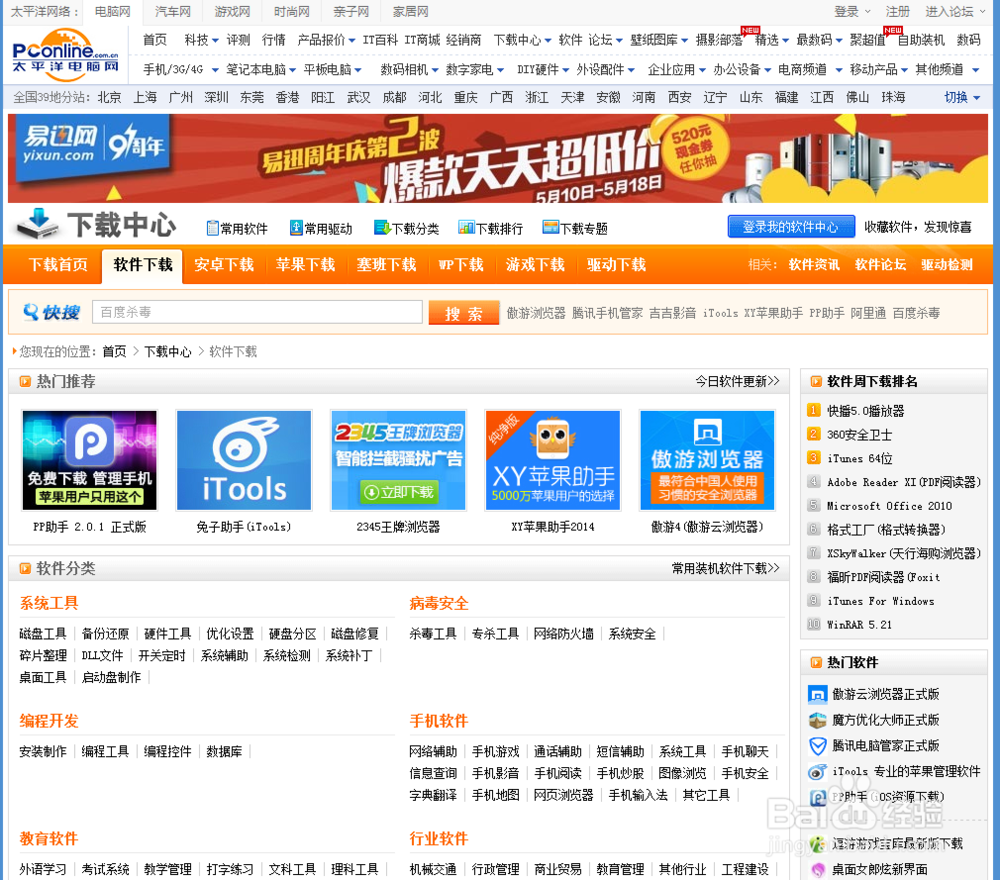This screenshot has height=880, width=1000.
Task: Click 热门软件 section icon
Action: [816, 663]
